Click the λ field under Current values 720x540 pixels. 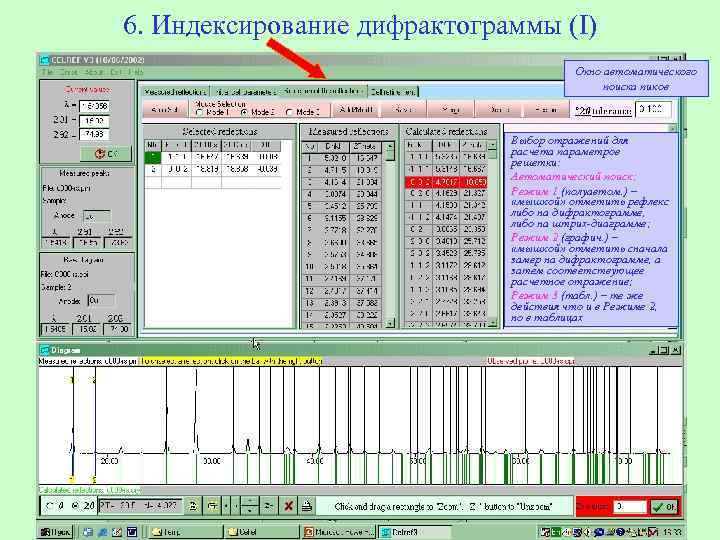pos(94,106)
